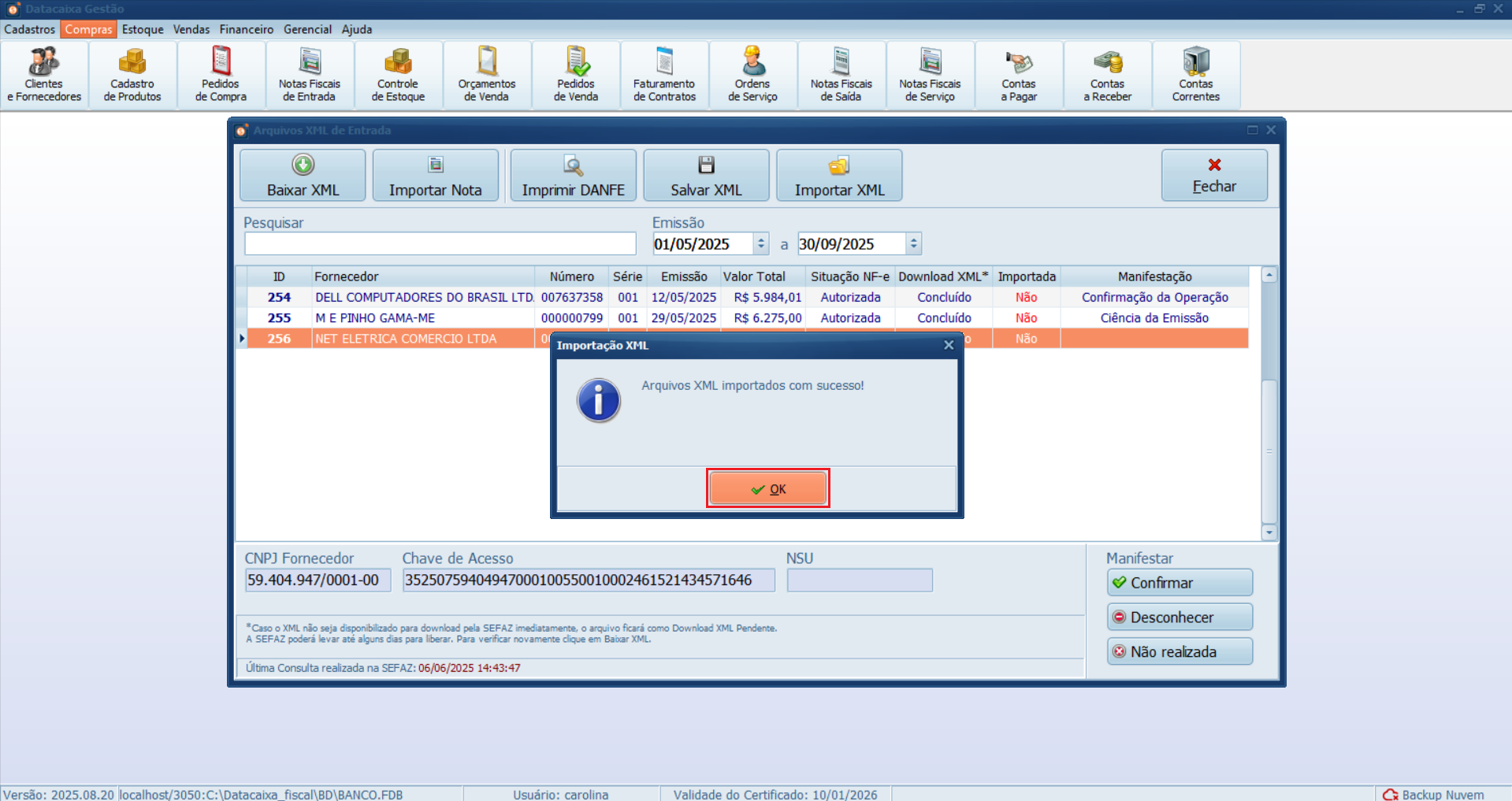Maximize Arquivos XML de Entrada window
Image resolution: width=1512 pixels, height=801 pixels.
point(1252,130)
